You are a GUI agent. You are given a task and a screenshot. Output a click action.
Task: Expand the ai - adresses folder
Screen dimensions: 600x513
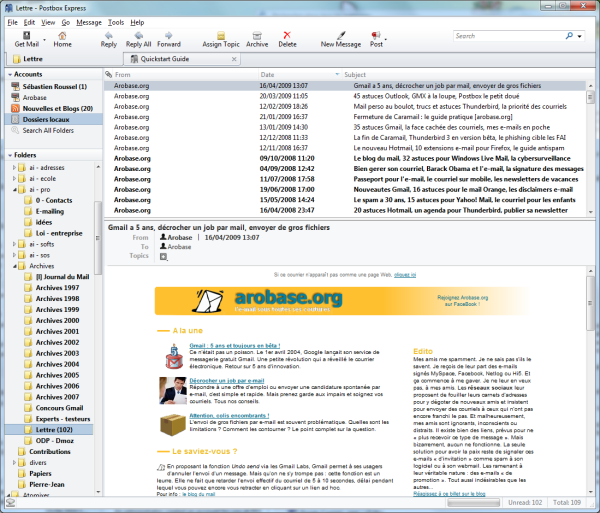14,168
